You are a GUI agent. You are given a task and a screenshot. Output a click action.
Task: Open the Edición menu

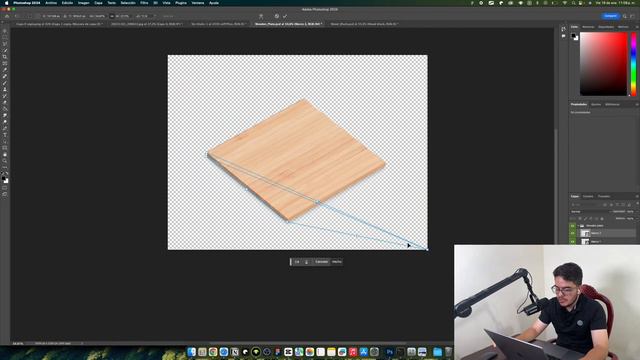pos(67,3)
